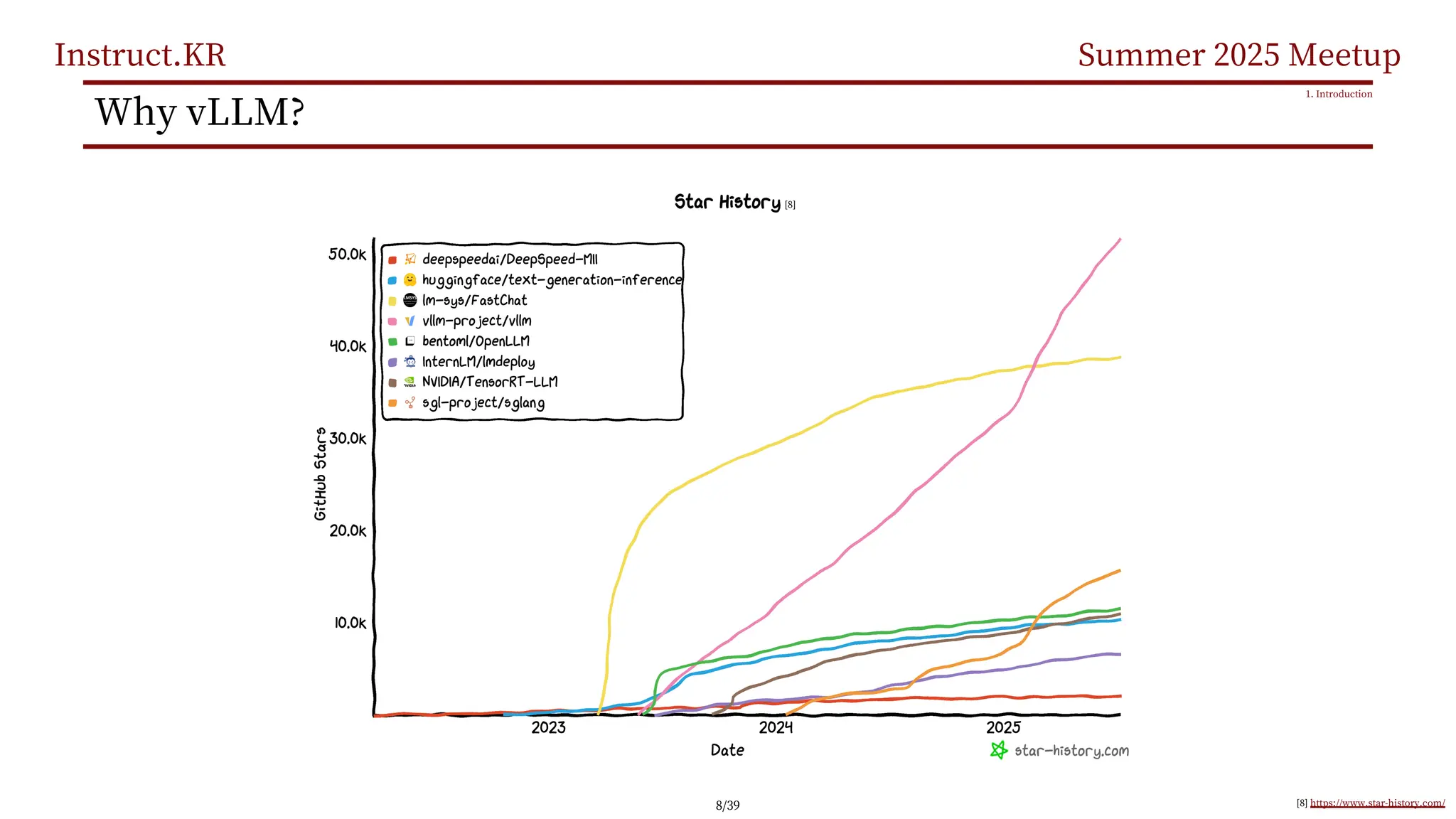Click the star-history.com watermark text
Viewport: 1456px width, 819px height.
(x=1071, y=751)
